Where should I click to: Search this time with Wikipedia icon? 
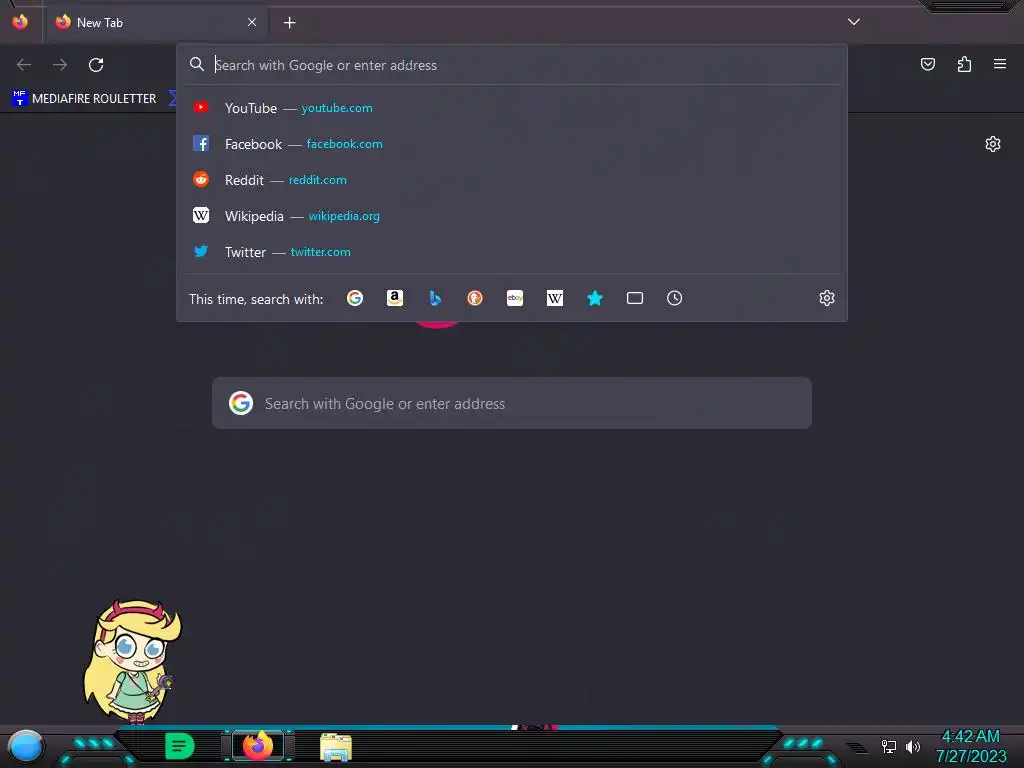pyautogui.click(x=554, y=298)
